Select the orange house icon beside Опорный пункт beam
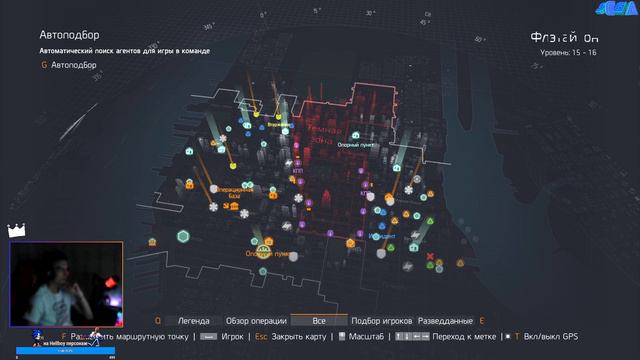This screenshot has width=640, height=360. [269, 241]
